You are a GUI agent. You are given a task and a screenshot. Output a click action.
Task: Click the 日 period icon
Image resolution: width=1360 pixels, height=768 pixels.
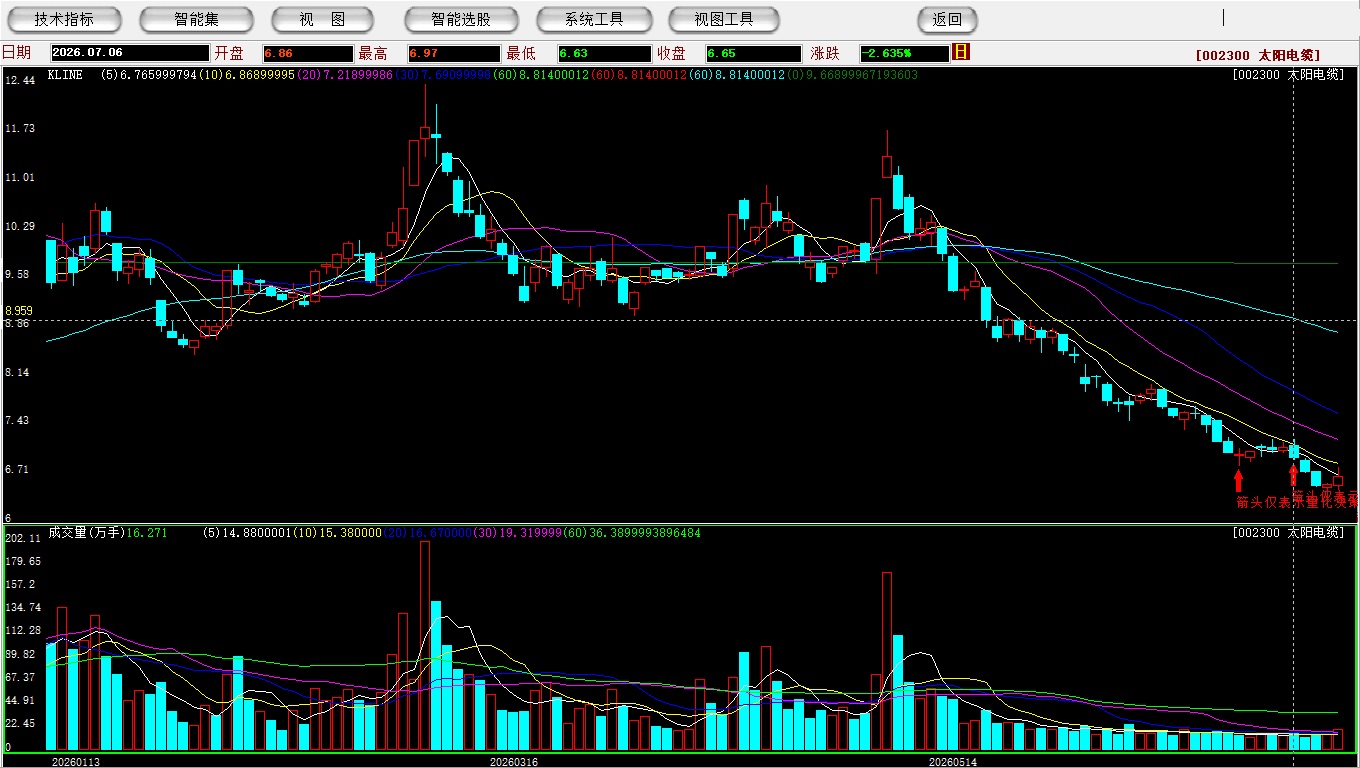click(x=961, y=52)
